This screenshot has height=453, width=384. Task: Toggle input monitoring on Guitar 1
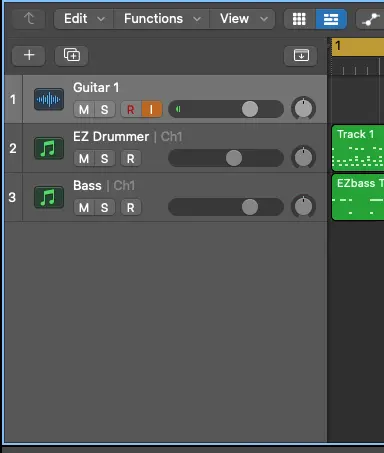152,109
